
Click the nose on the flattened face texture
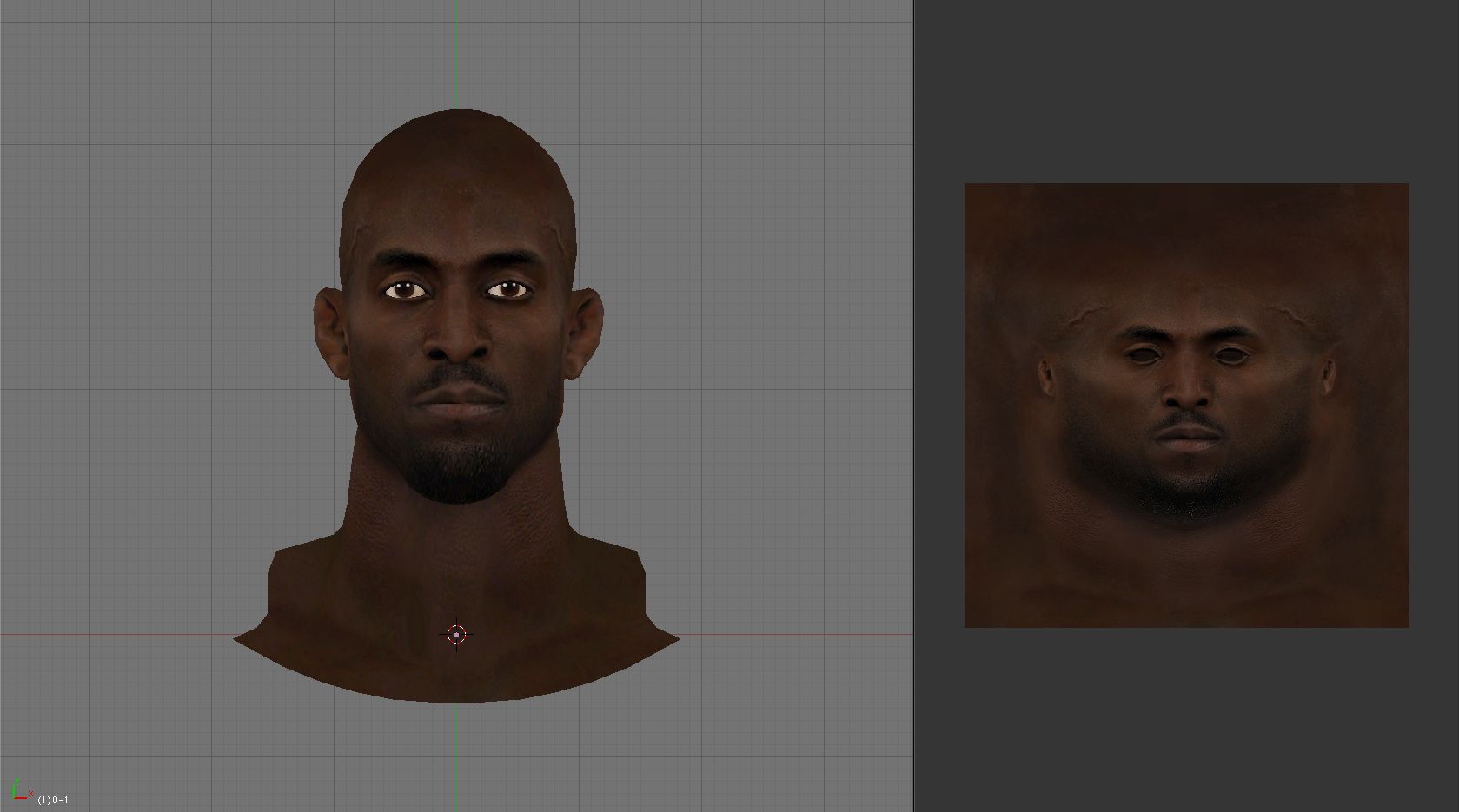[1187, 393]
